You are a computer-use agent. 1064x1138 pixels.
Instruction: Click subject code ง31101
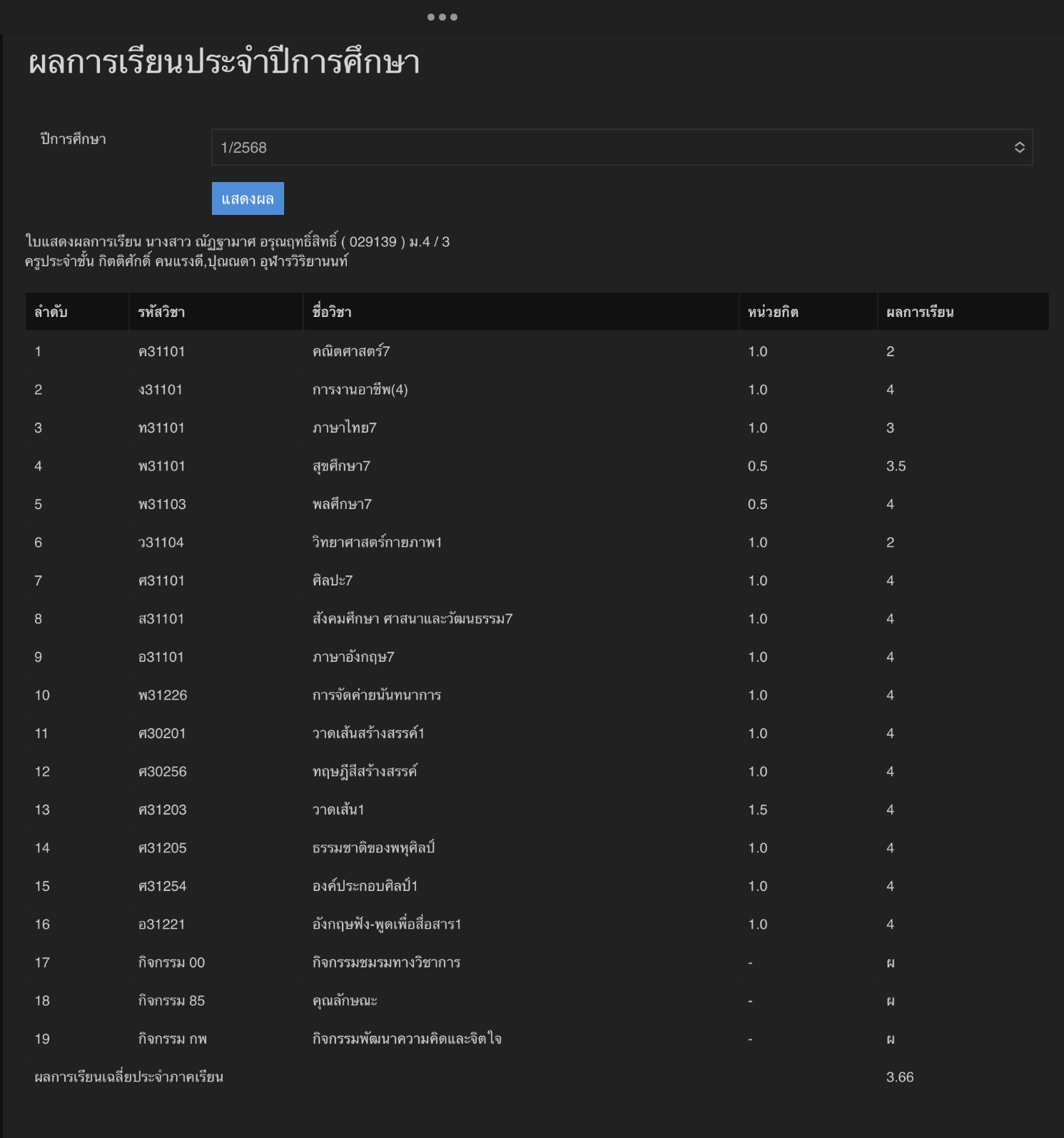point(161,390)
